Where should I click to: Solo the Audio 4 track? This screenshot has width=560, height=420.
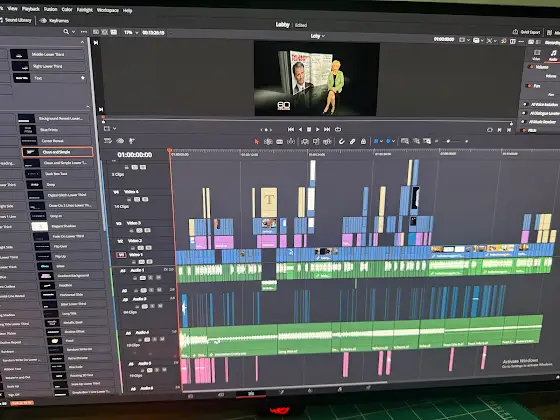click(x=155, y=339)
